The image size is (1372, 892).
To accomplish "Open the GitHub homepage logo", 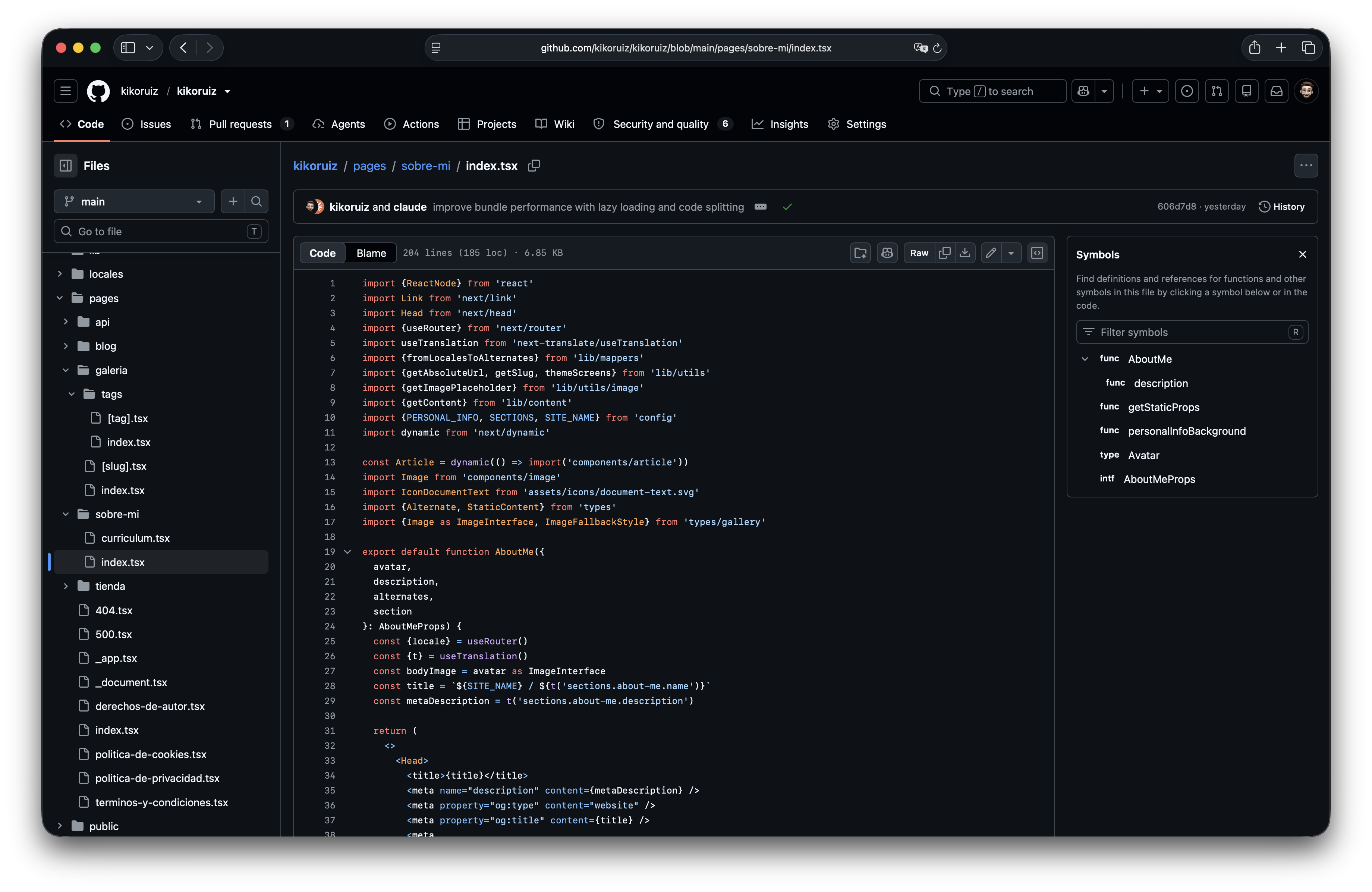I will (x=98, y=91).
